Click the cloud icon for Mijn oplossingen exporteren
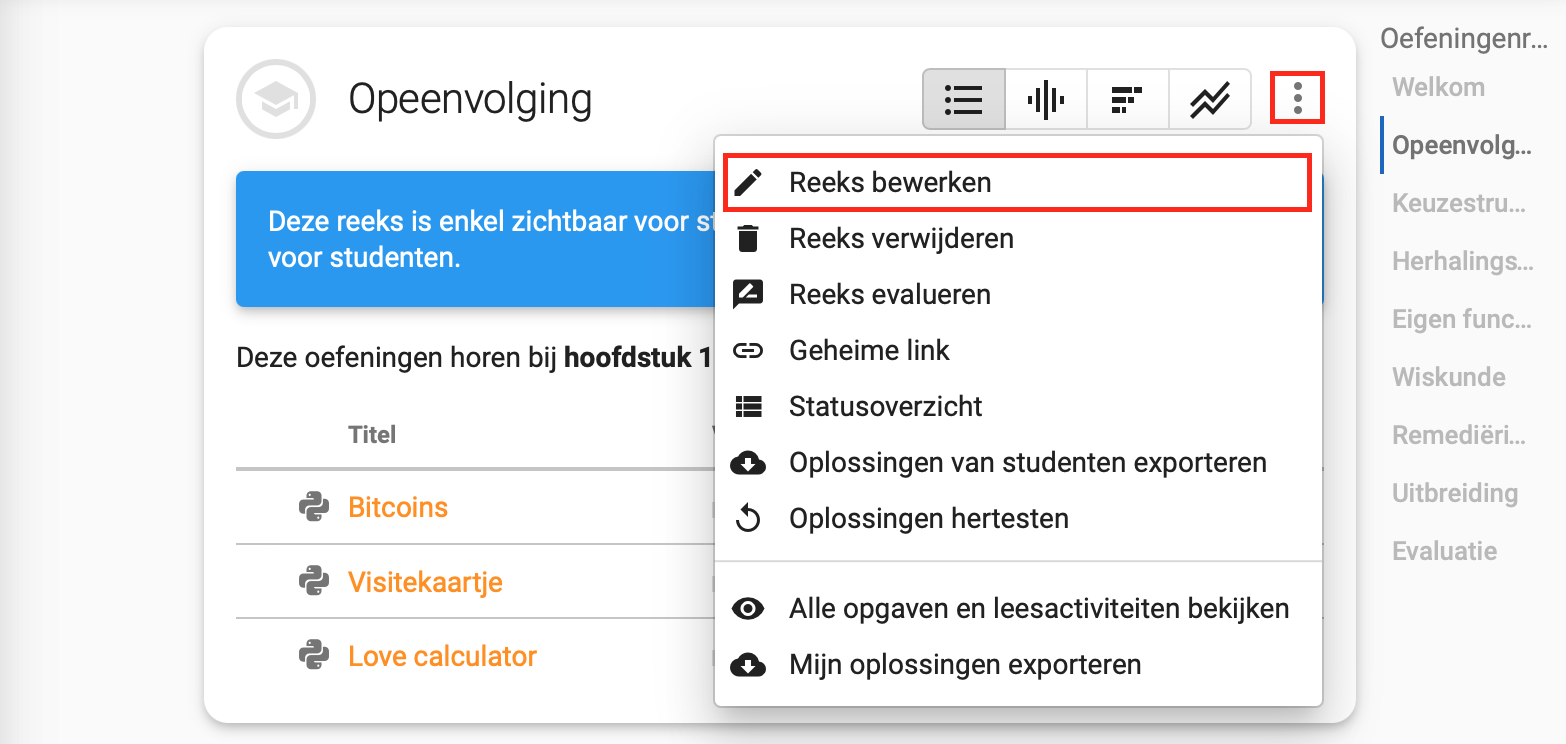This screenshot has width=1566, height=744. [x=748, y=664]
